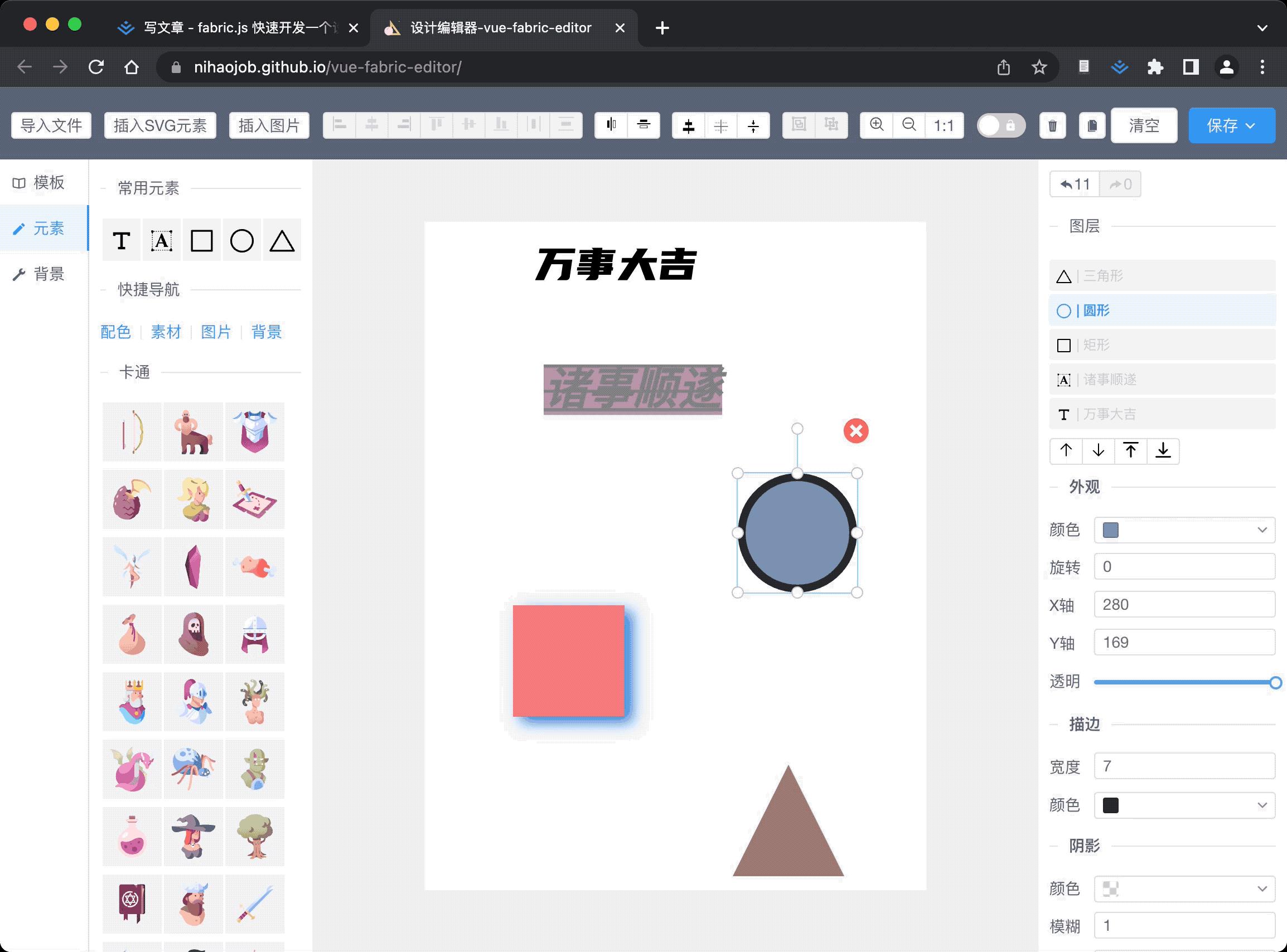Delete selection with the trash icon
1287x952 pixels.
1052,125
